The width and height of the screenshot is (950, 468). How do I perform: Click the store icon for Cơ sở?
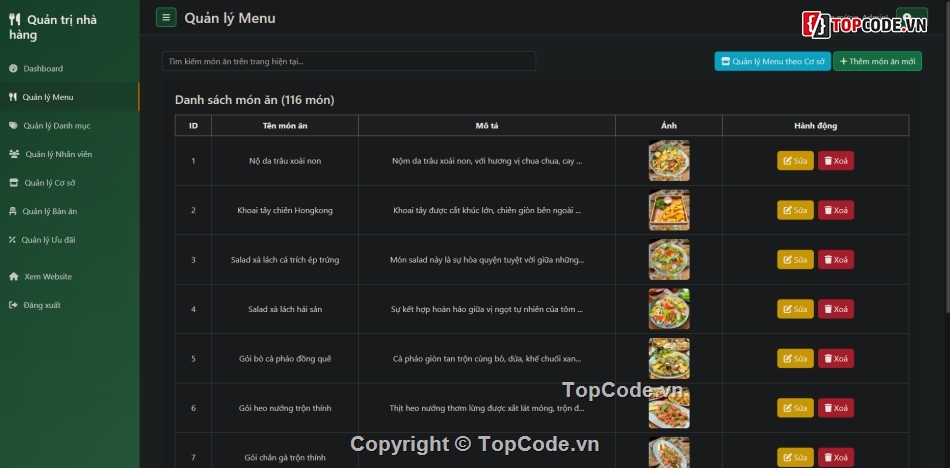(x=14, y=182)
